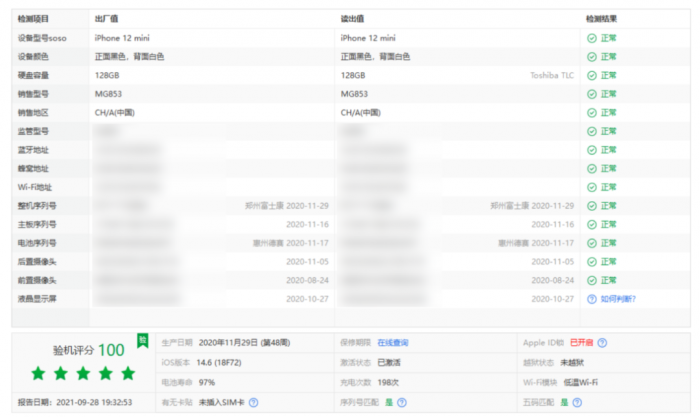The image size is (700, 417).
Task: Click the green check icon in 蓝牙地址 row
Action: point(592,150)
